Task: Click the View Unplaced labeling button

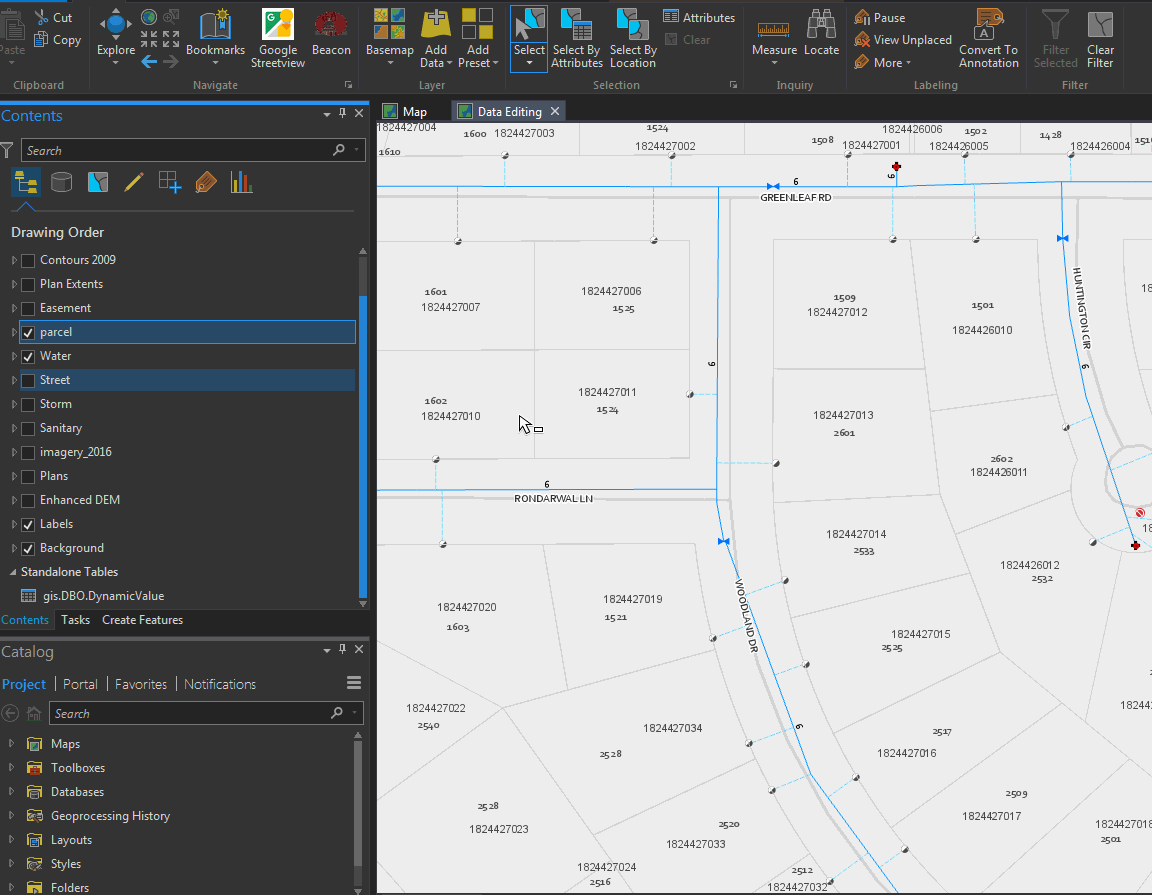Action: point(903,40)
